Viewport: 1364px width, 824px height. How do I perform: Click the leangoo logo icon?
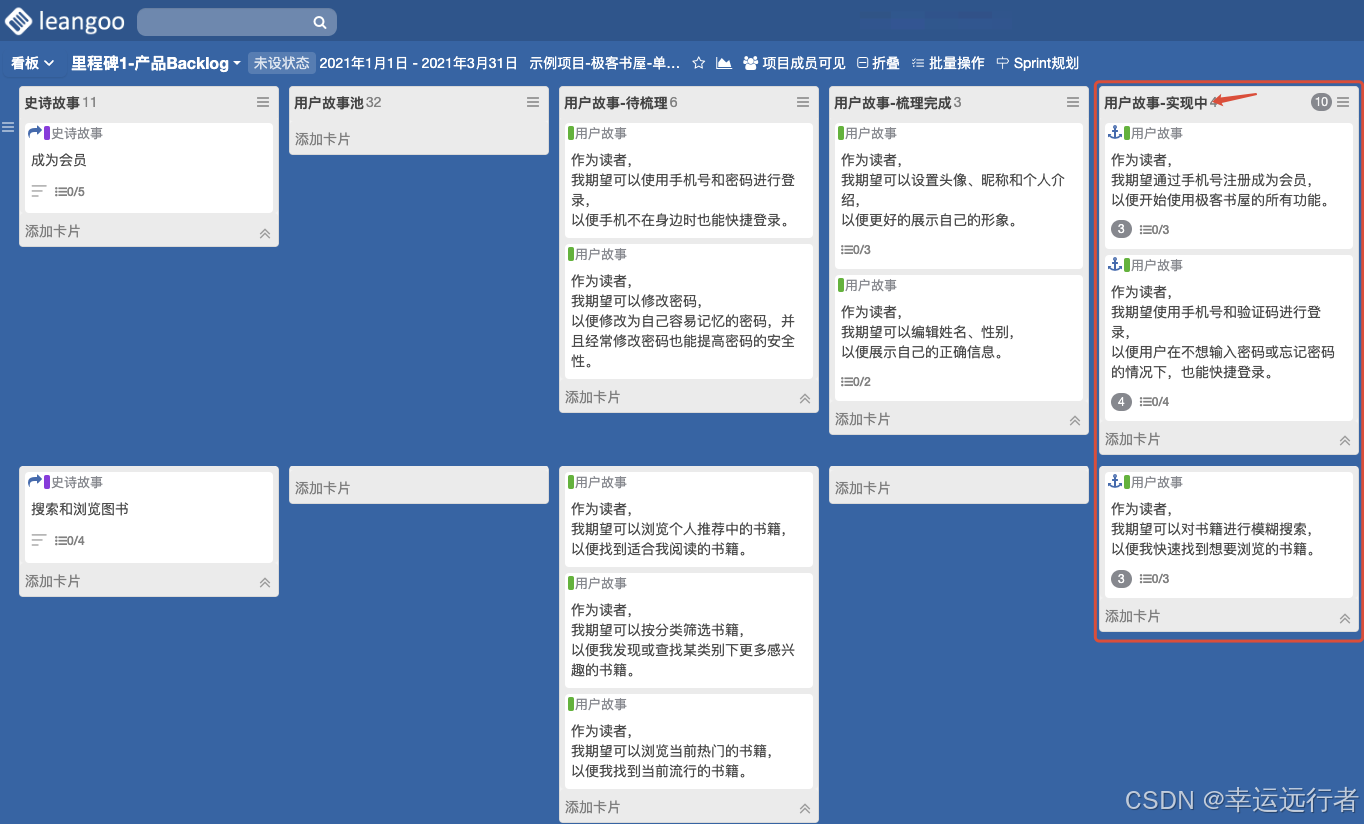point(18,20)
